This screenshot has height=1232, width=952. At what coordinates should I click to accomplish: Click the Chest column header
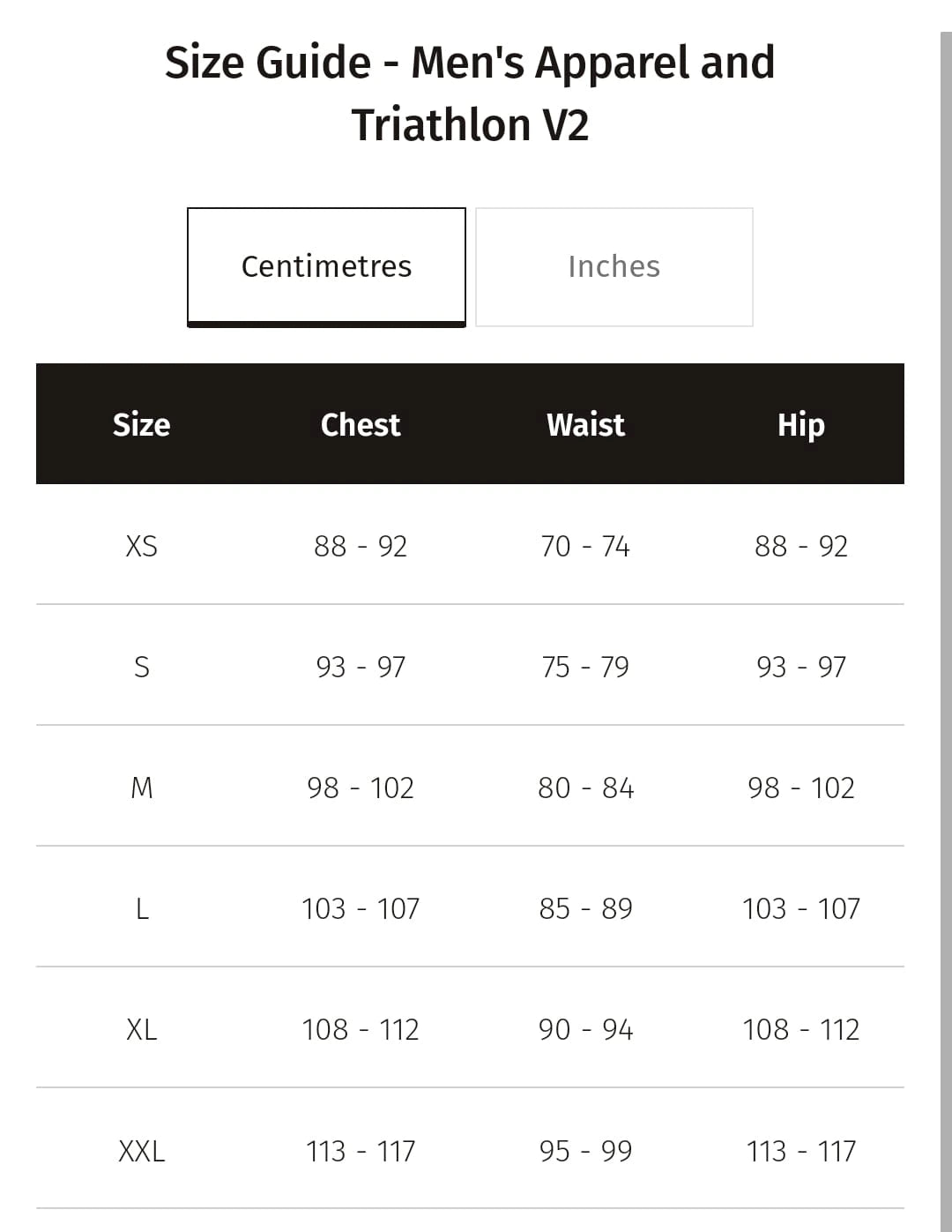point(361,424)
